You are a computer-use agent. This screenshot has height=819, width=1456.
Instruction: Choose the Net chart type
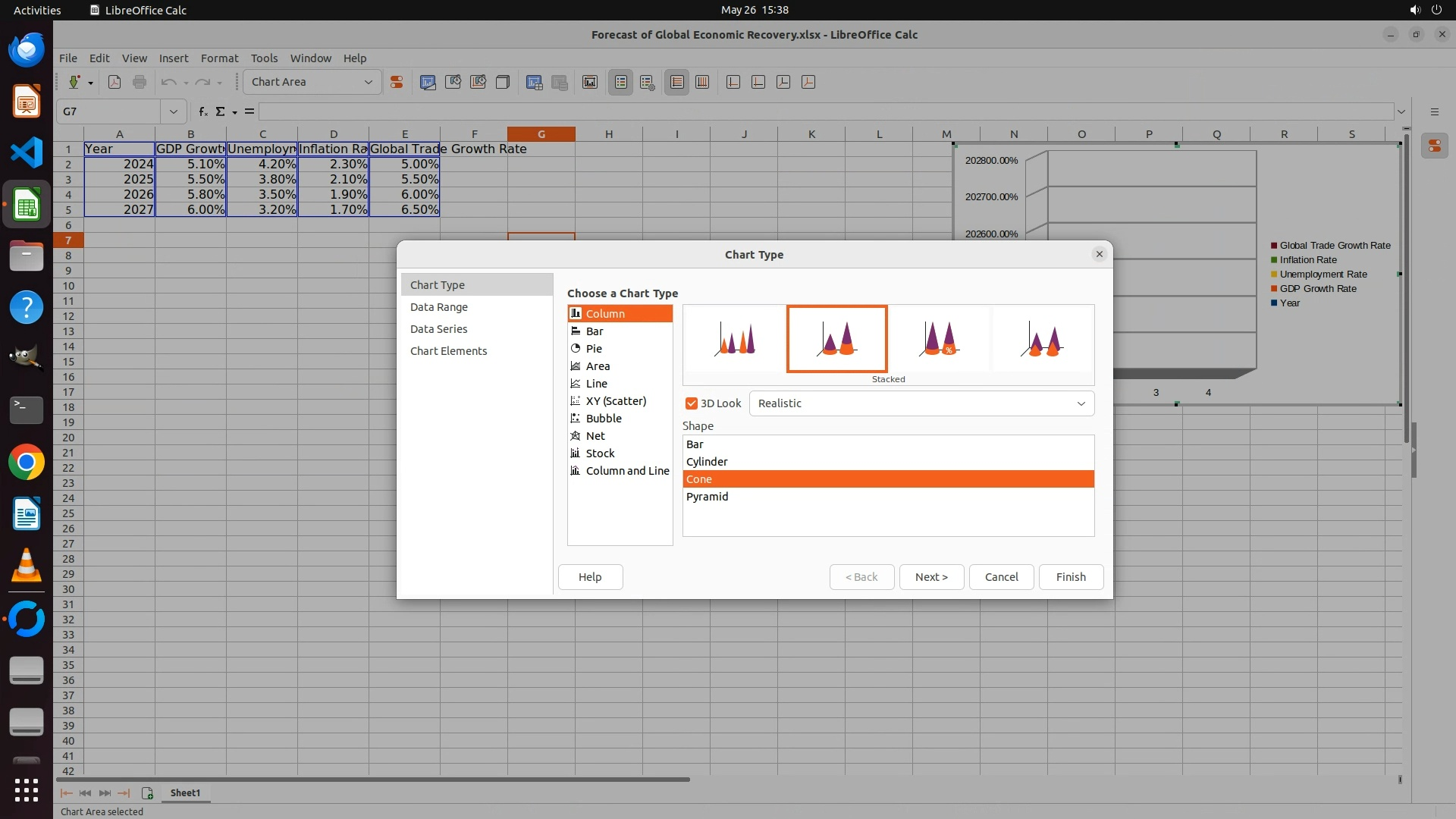pos(595,436)
